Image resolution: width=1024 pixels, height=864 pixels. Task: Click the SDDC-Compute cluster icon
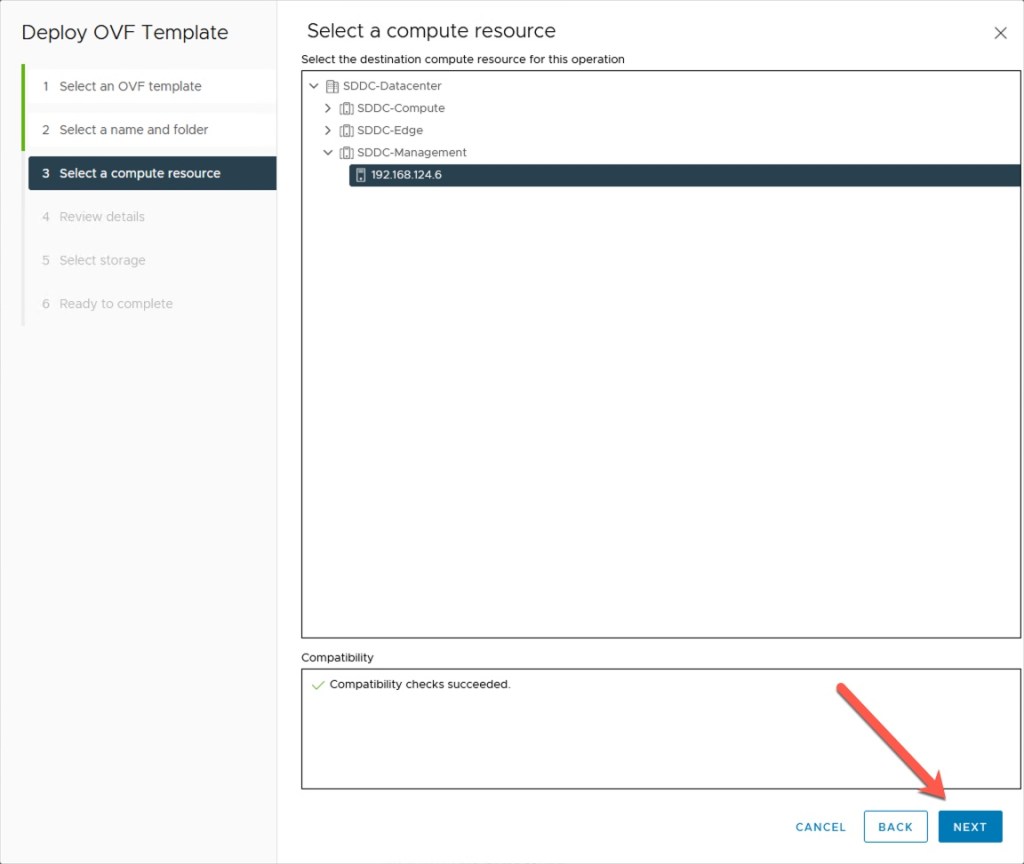tap(347, 108)
